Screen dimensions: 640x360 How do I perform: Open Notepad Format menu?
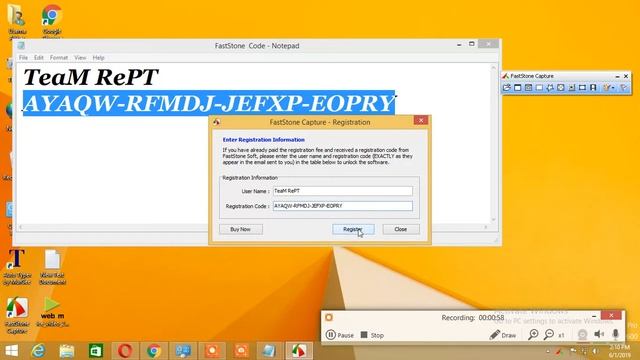tap(59, 58)
